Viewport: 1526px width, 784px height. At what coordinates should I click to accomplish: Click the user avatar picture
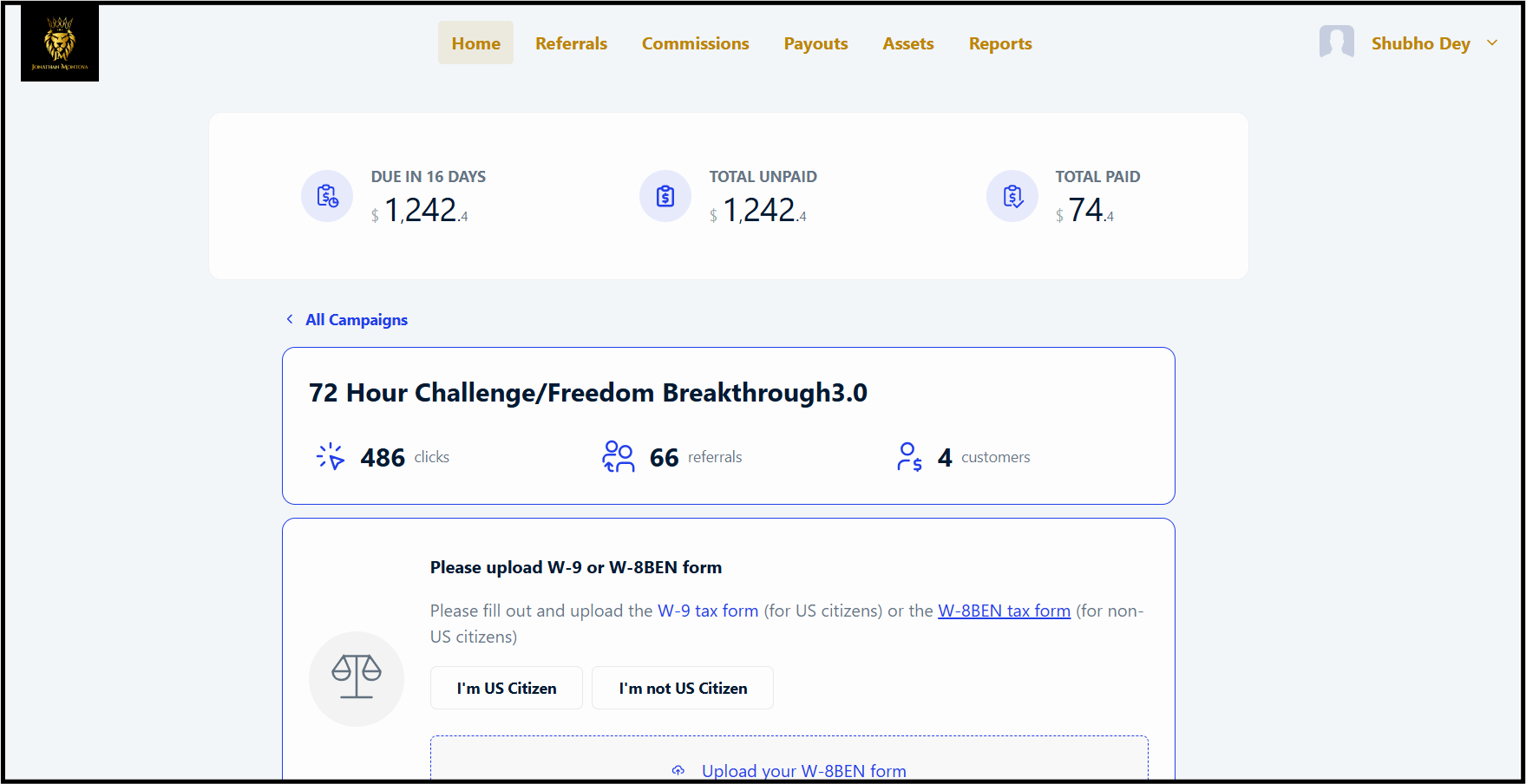click(x=1336, y=42)
